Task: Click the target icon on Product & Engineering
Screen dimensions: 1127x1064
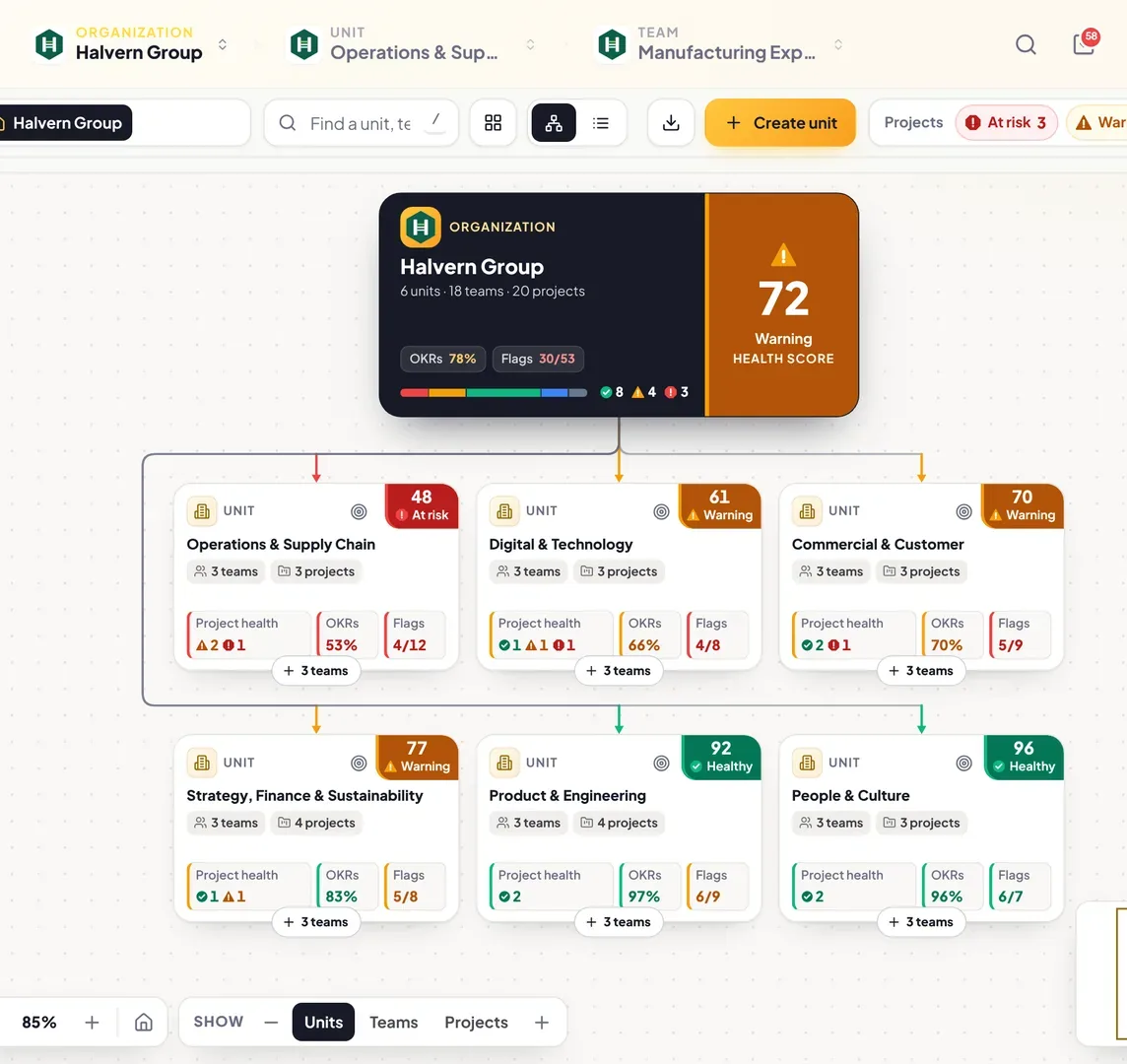Action: click(661, 764)
